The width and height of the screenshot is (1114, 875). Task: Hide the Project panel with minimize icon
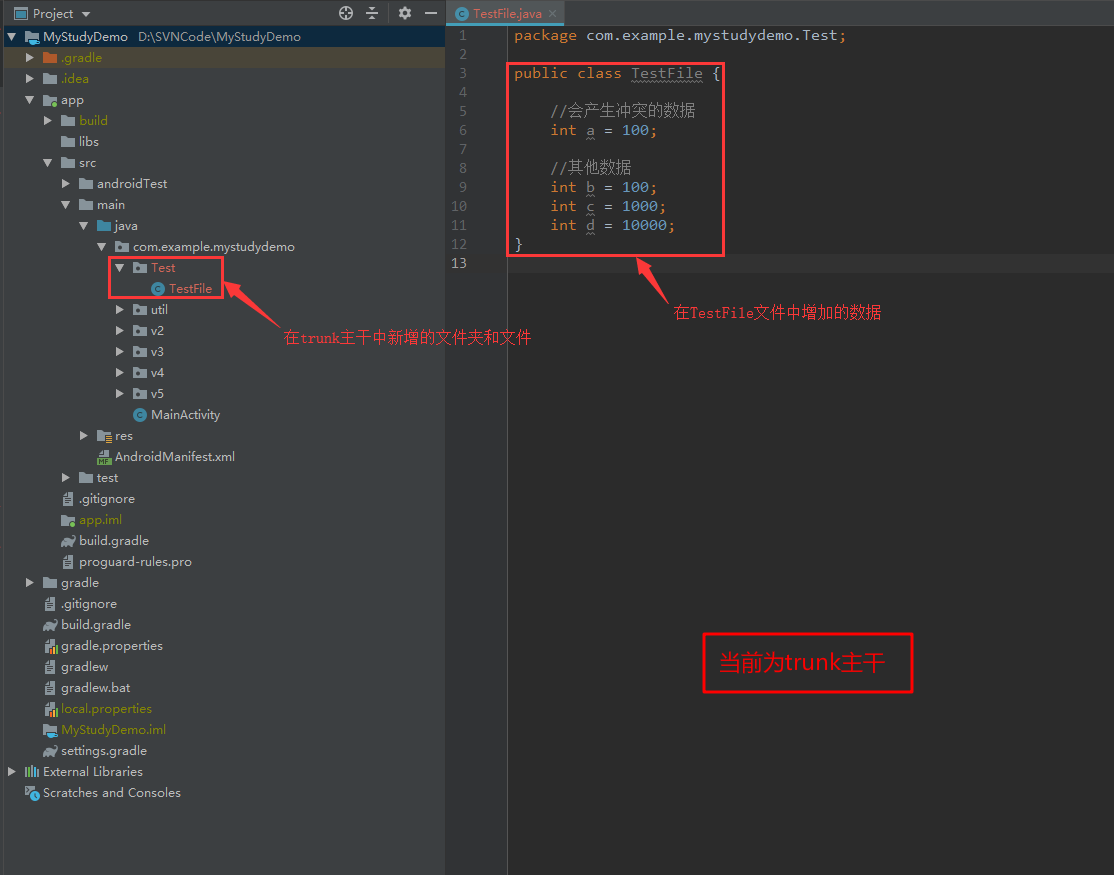point(431,13)
